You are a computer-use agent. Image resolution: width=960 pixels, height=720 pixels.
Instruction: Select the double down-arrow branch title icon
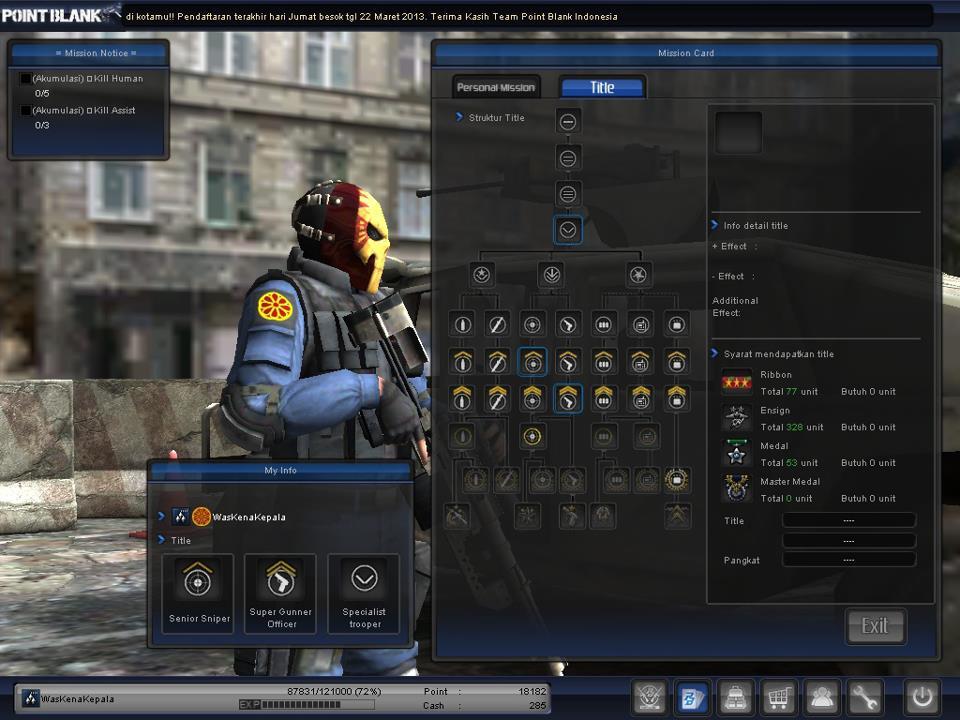click(551, 275)
